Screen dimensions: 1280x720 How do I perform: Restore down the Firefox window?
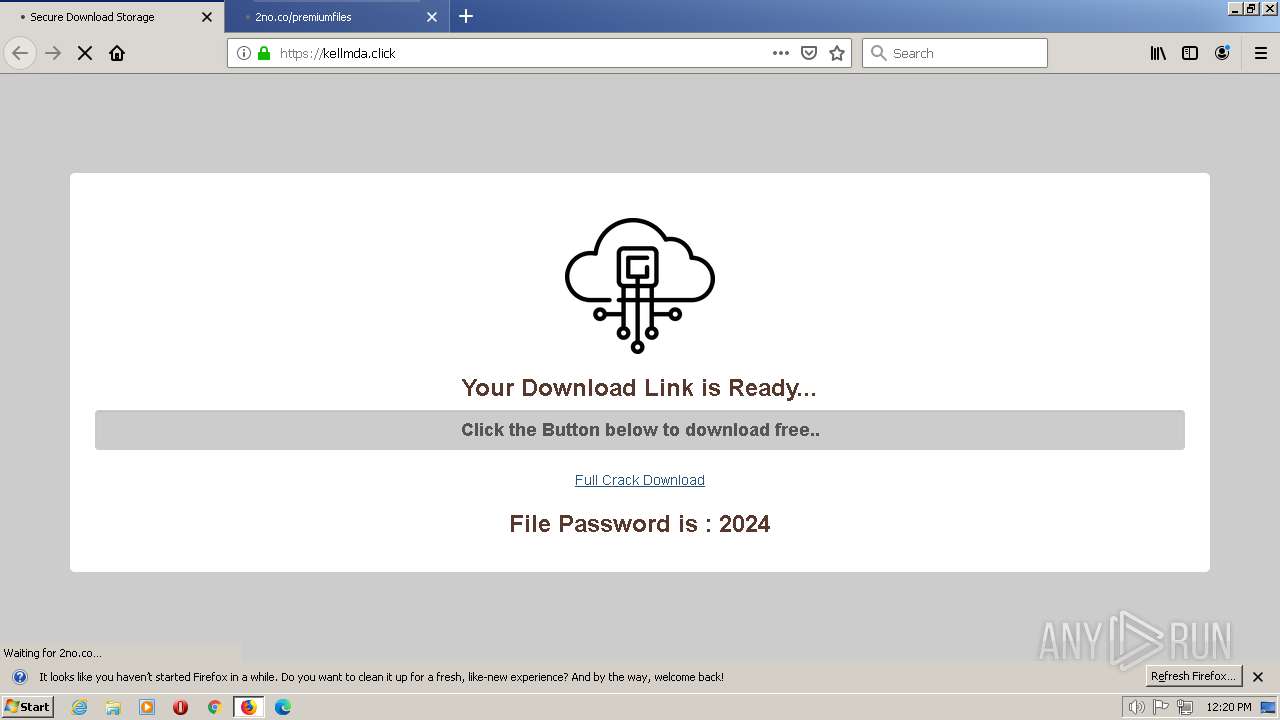(x=1251, y=8)
